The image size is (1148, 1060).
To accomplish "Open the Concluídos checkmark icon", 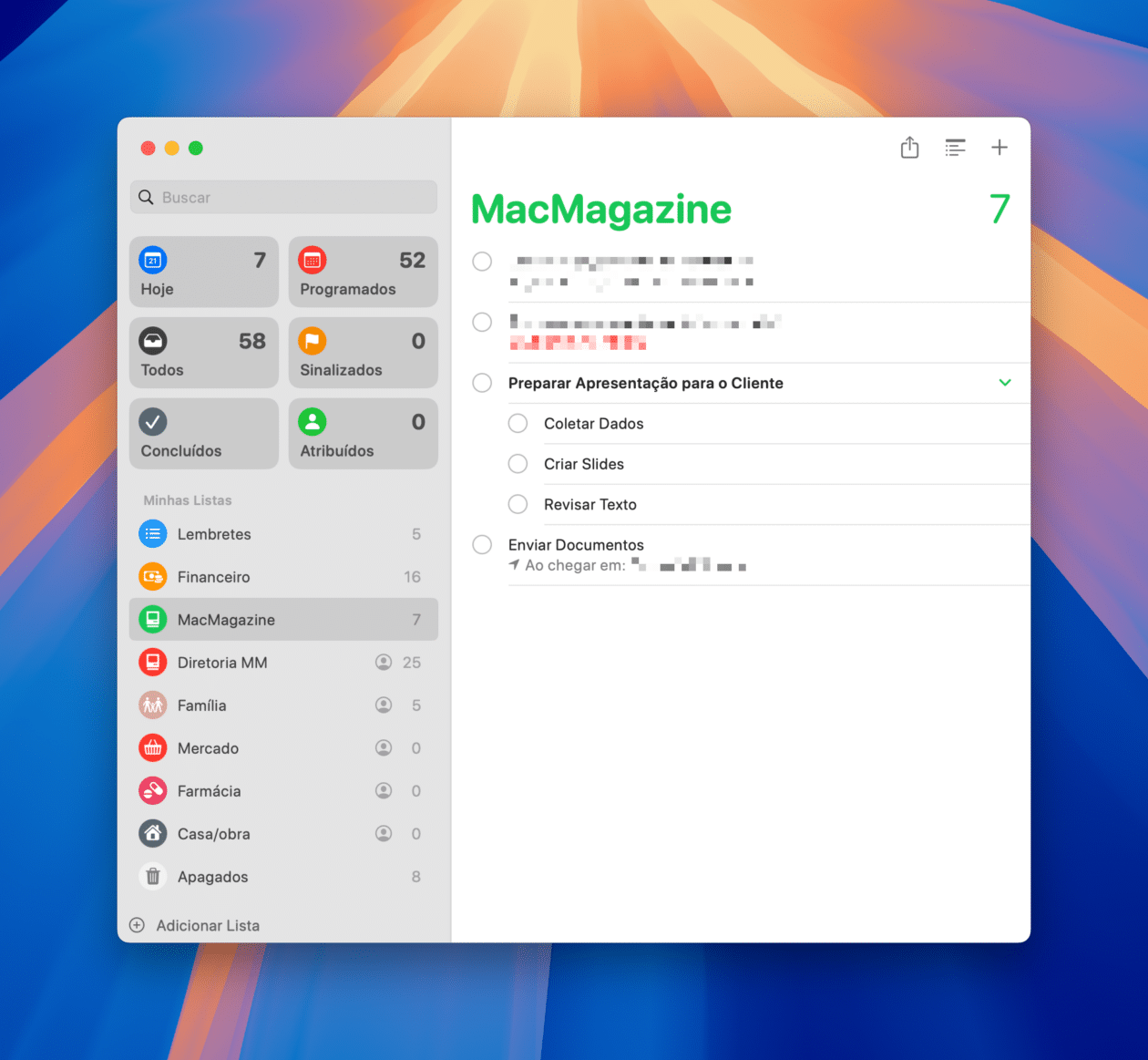I will pyautogui.click(x=153, y=421).
